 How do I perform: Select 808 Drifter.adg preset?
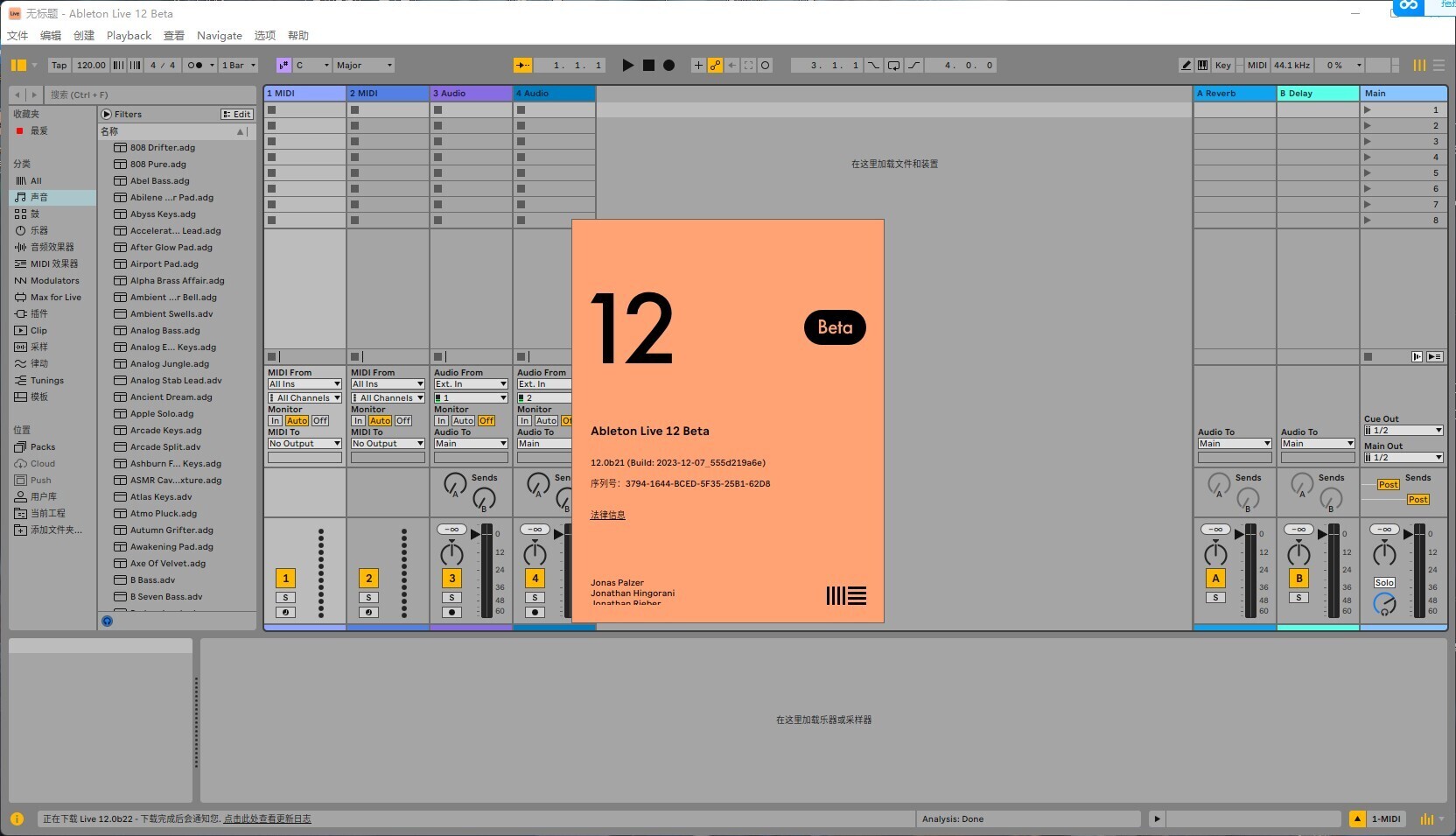163,147
